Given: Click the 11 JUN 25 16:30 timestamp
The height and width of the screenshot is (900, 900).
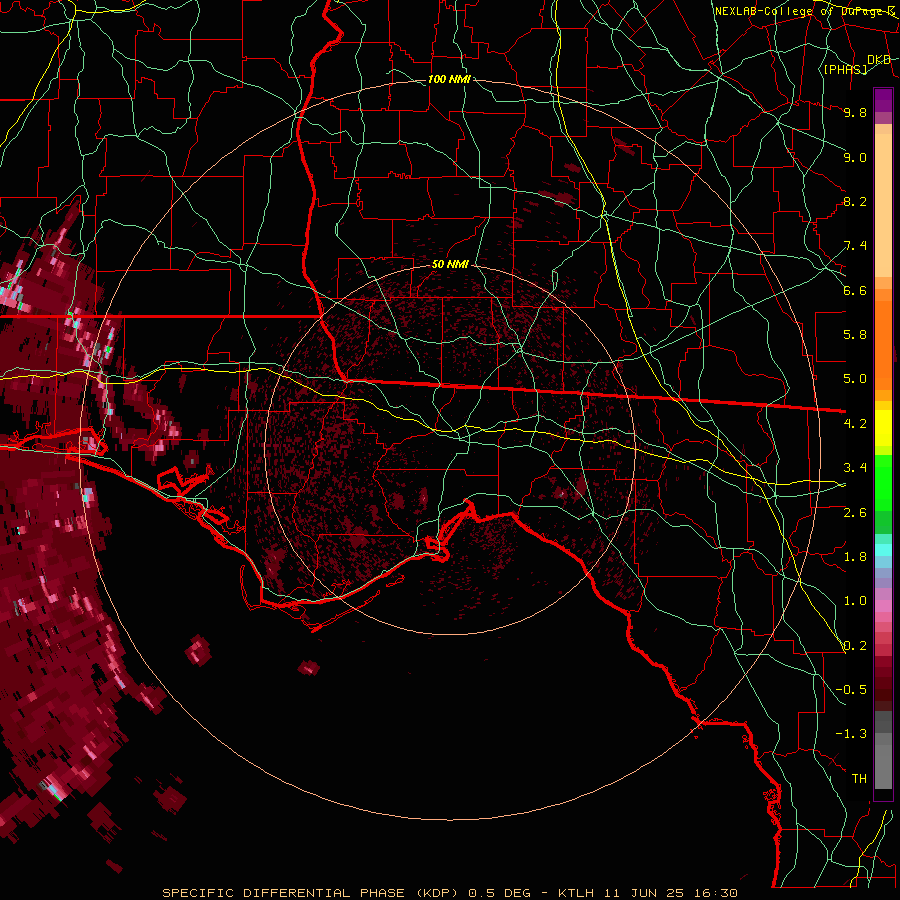Looking at the screenshot, I should (673, 893).
